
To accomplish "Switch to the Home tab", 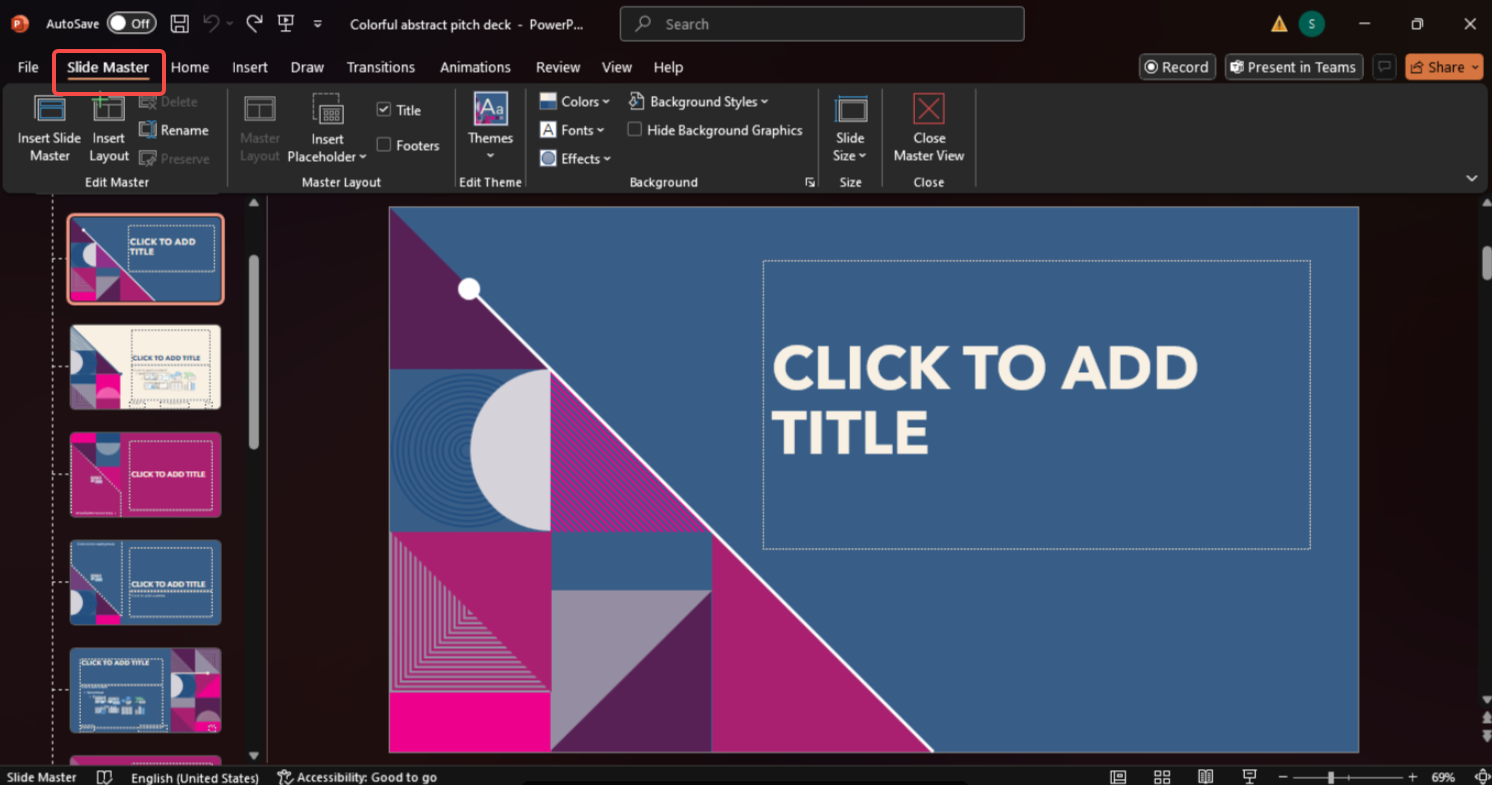I will point(190,67).
